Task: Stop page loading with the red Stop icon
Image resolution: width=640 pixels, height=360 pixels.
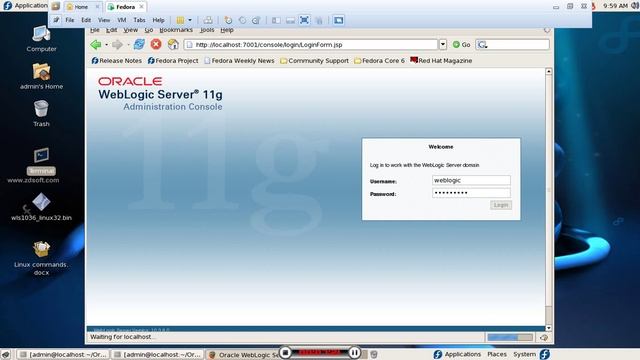Action: point(156,44)
